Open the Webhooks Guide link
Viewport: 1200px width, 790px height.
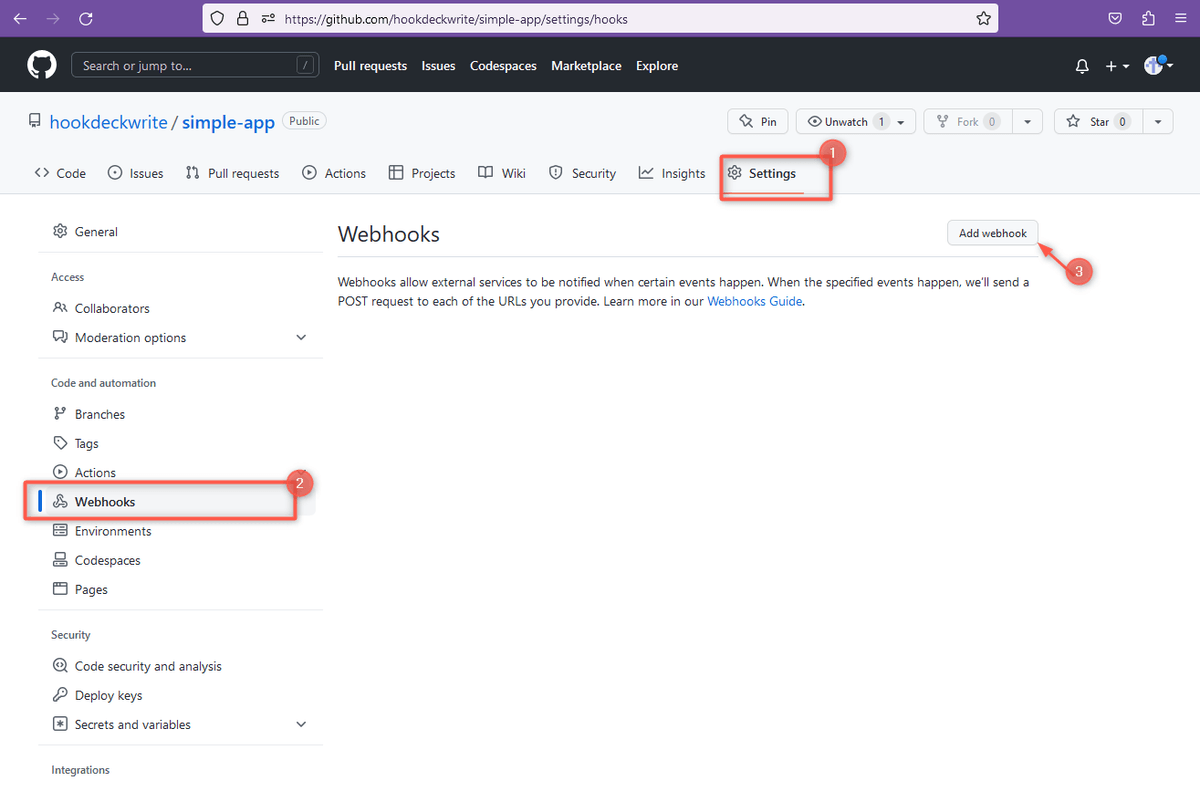[754, 300]
